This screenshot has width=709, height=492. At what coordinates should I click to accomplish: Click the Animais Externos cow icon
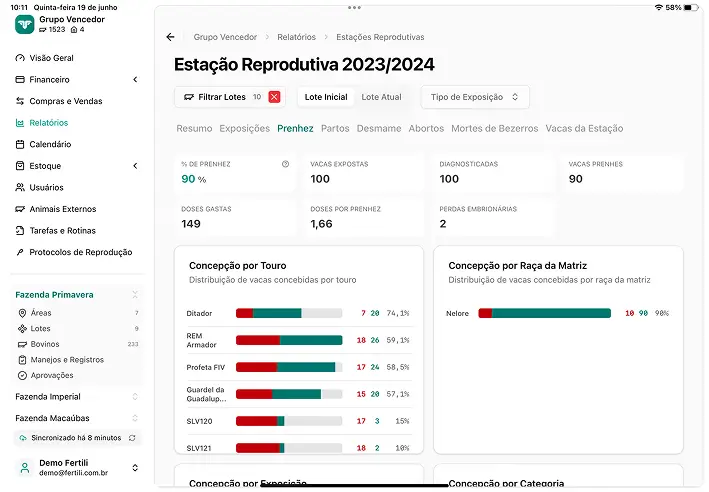coord(20,209)
